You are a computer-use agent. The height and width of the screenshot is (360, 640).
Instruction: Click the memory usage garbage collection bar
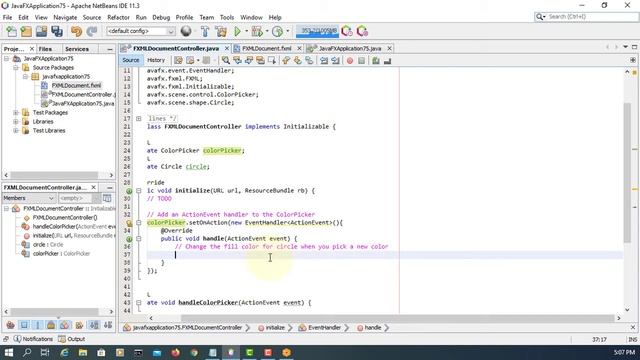click(318, 31)
